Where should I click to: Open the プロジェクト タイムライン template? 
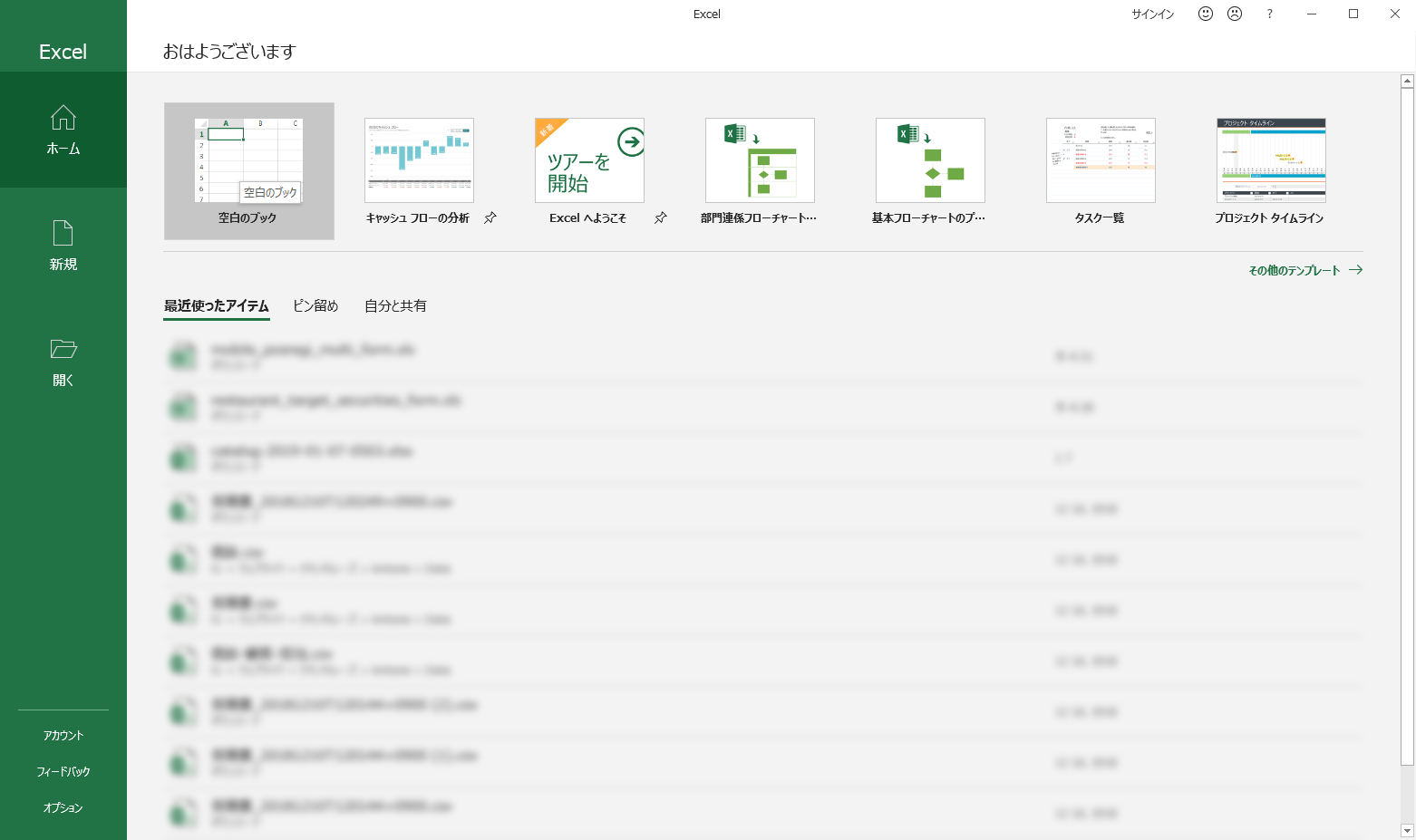[1271, 160]
